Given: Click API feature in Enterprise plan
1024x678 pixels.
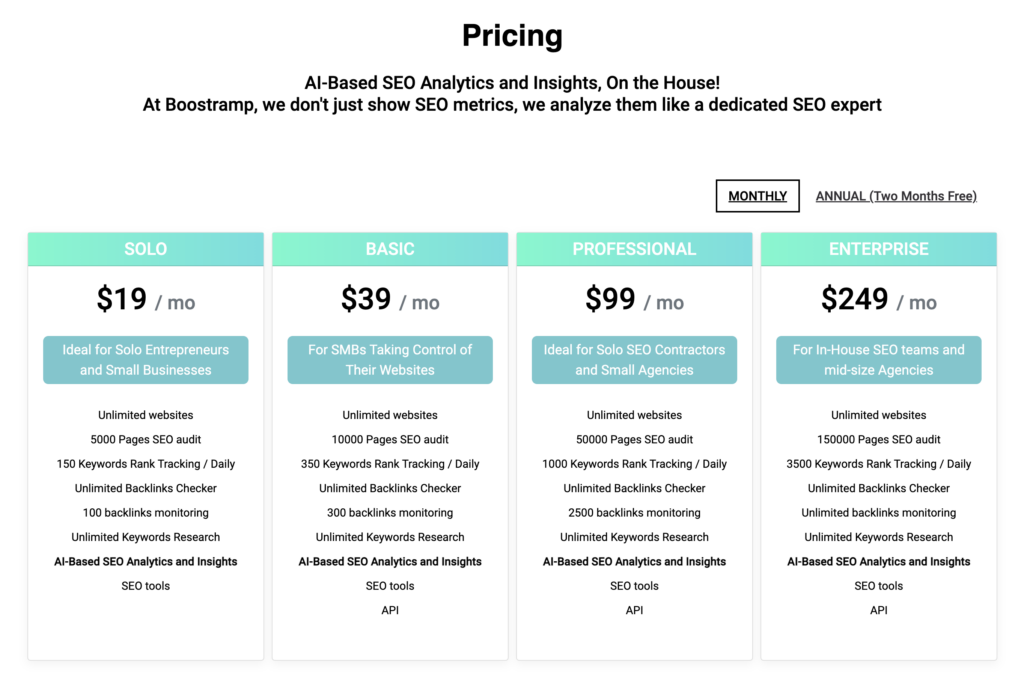Looking at the screenshot, I should (x=878, y=610).
